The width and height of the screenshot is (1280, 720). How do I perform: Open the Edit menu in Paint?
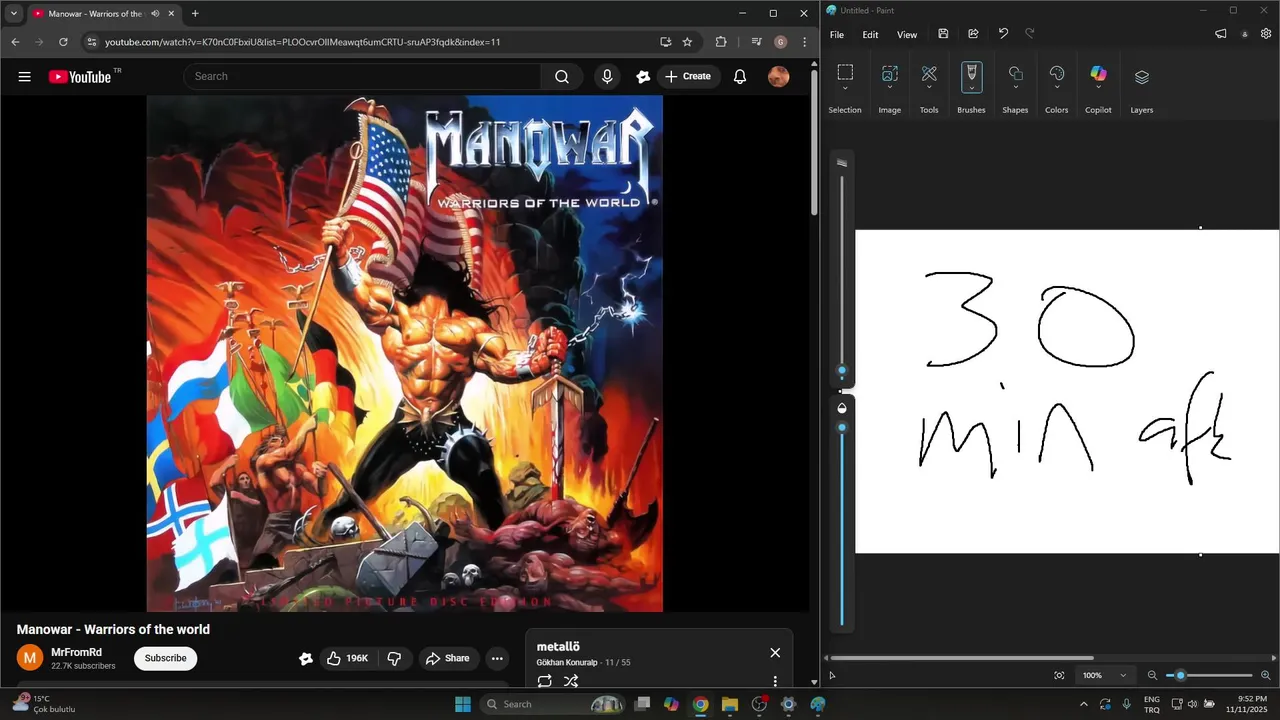(x=871, y=34)
